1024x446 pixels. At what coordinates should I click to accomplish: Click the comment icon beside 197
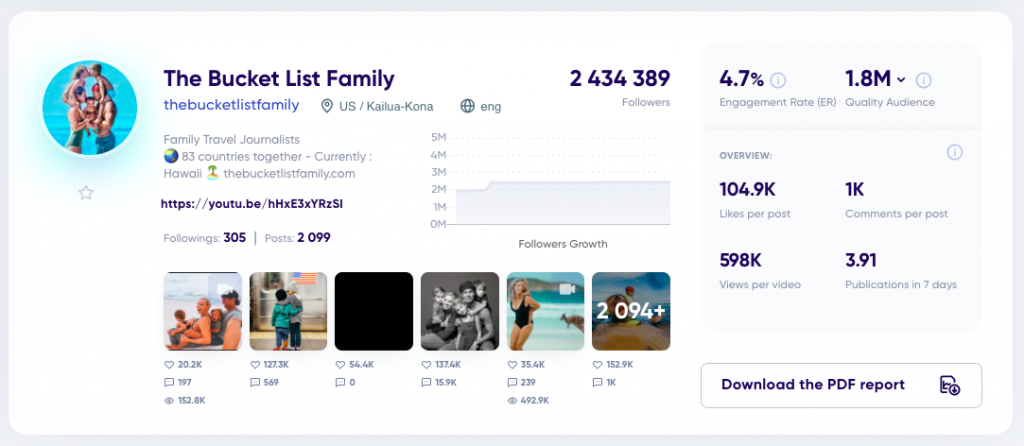tap(169, 383)
